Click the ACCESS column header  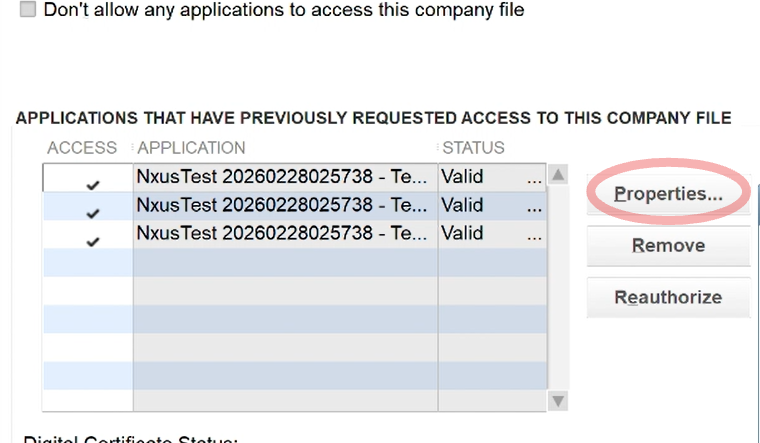[x=82, y=148]
